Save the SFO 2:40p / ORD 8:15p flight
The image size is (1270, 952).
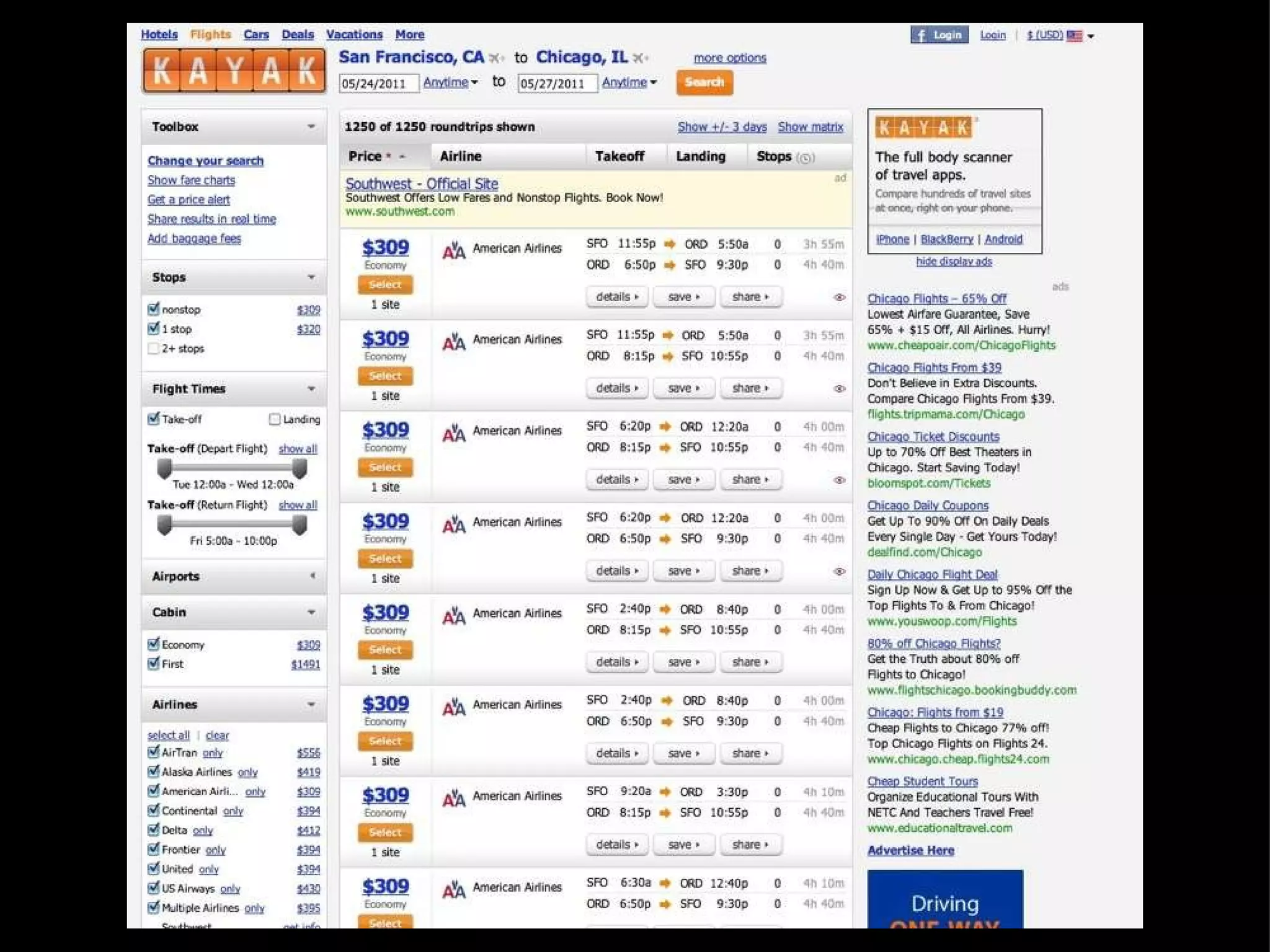pyautogui.click(x=684, y=662)
